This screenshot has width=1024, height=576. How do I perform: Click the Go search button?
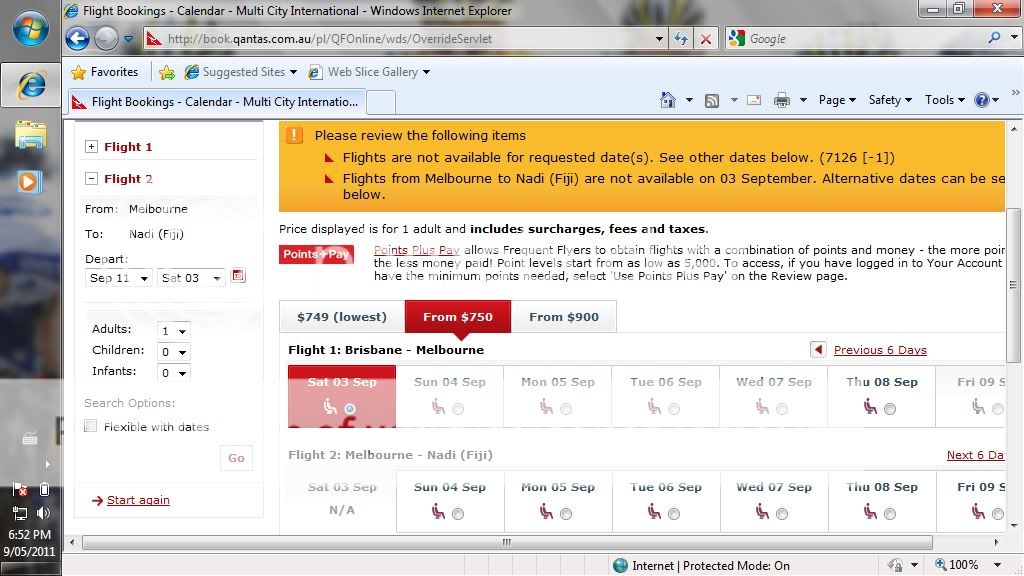236,458
